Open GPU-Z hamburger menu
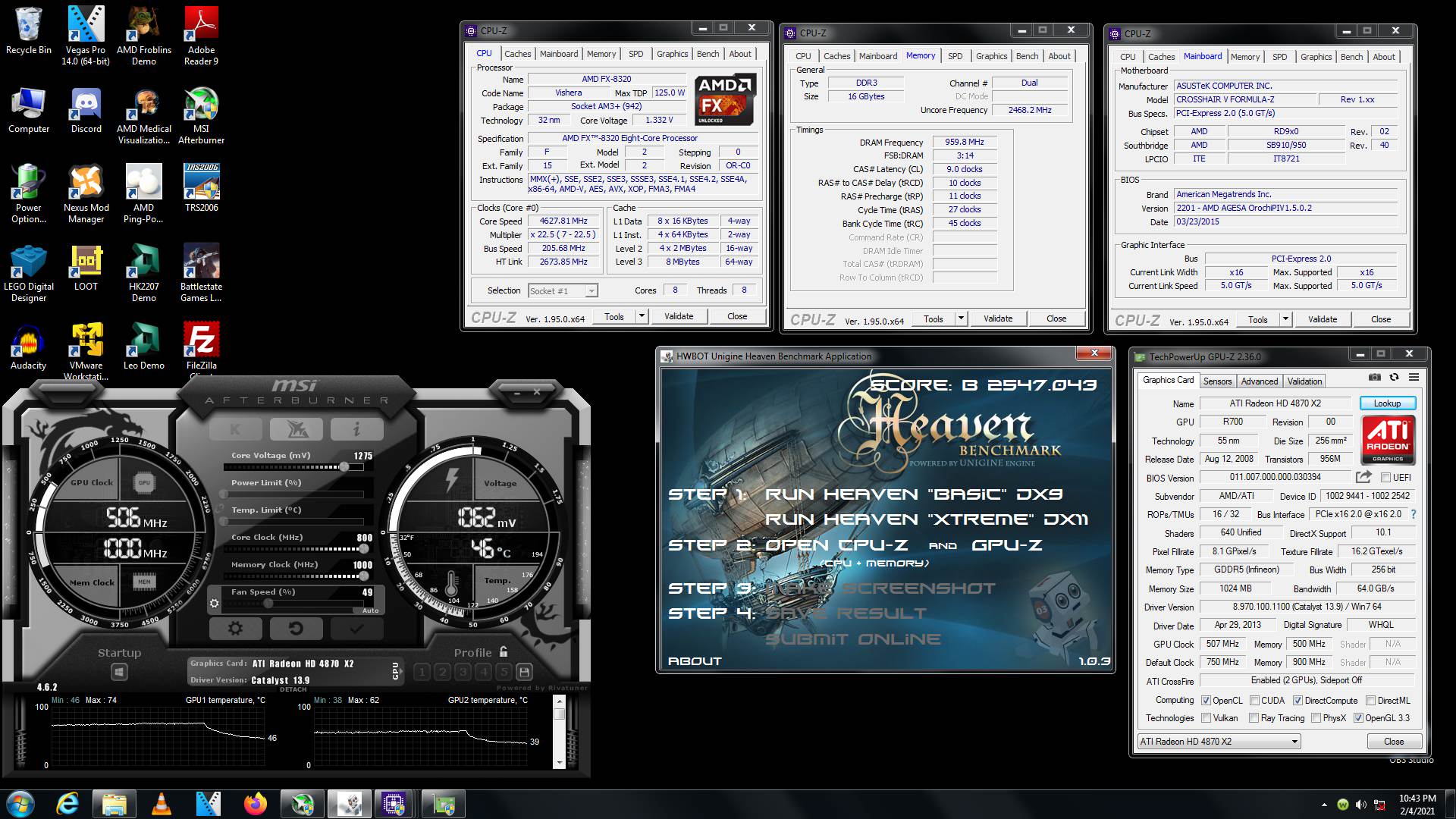The width and height of the screenshot is (1456, 819). [1414, 378]
